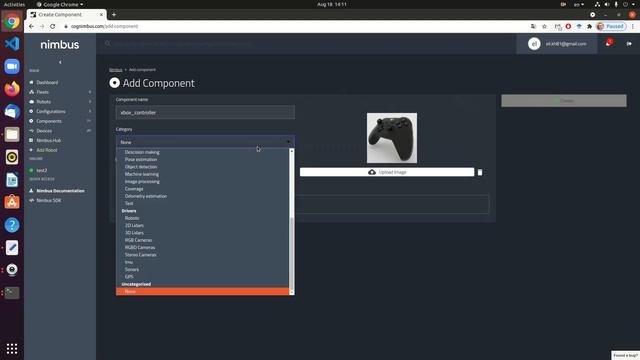This screenshot has width=640, height=360.
Task: Open the user account email menu
Action: click(557, 44)
